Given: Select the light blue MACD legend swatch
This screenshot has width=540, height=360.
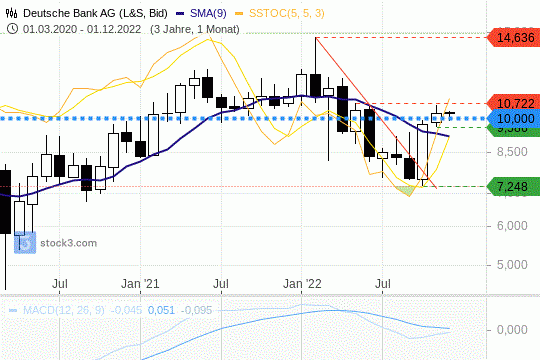Looking at the screenshot, I should pyautogui.click(x=13, y=310).
